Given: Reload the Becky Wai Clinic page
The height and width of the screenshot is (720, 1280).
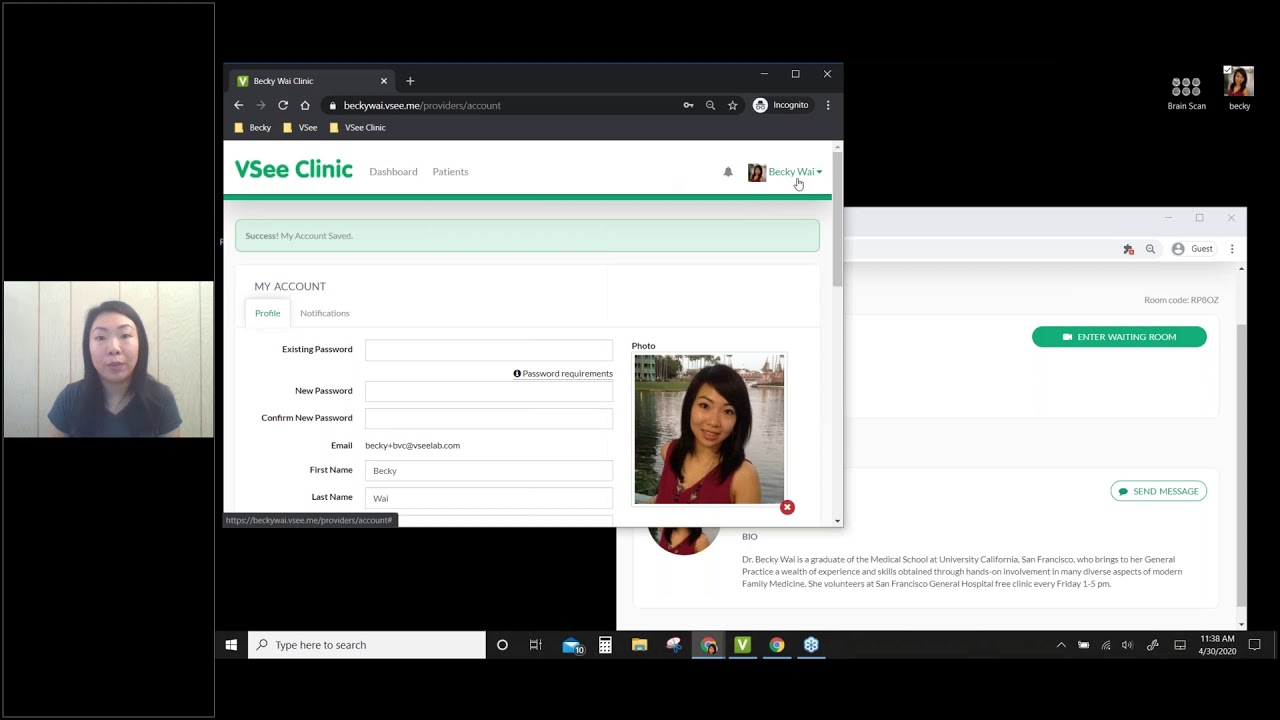Looking at the screenshot, I should click(283, 105).
